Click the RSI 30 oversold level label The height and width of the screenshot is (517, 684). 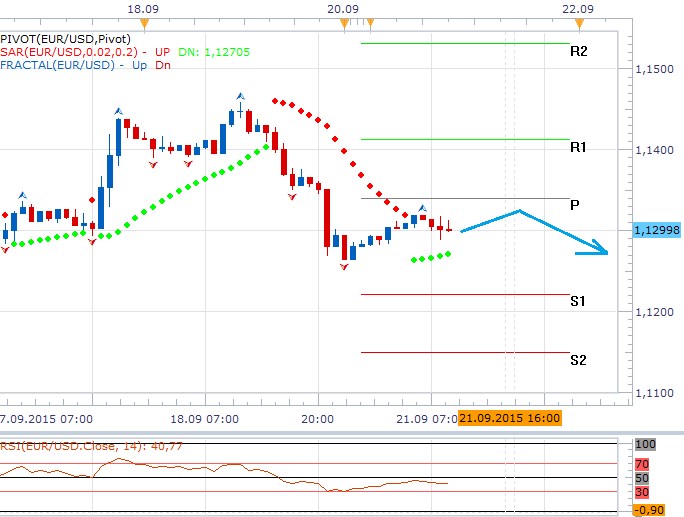pyautogui.click(x=643, y=491)
